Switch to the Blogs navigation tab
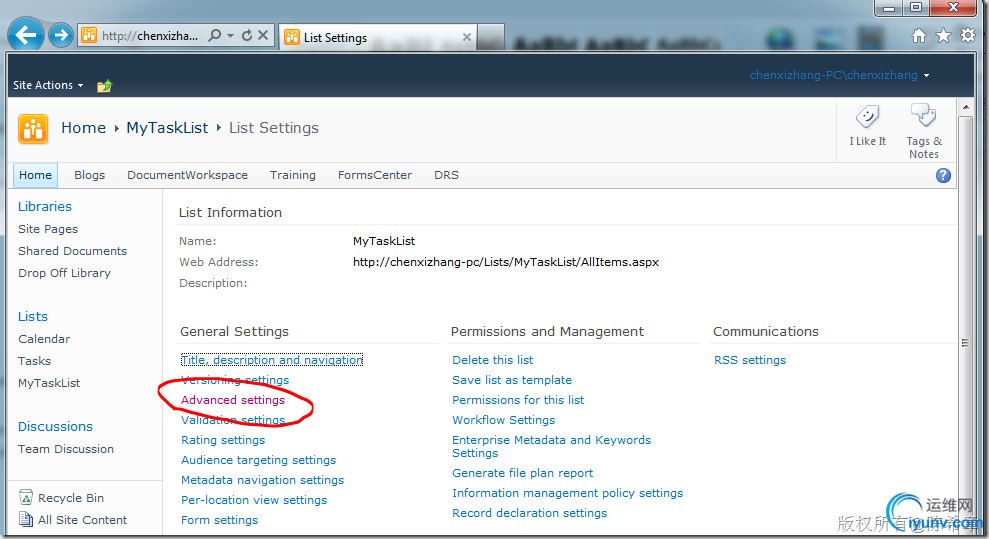 tap(89, 175)
